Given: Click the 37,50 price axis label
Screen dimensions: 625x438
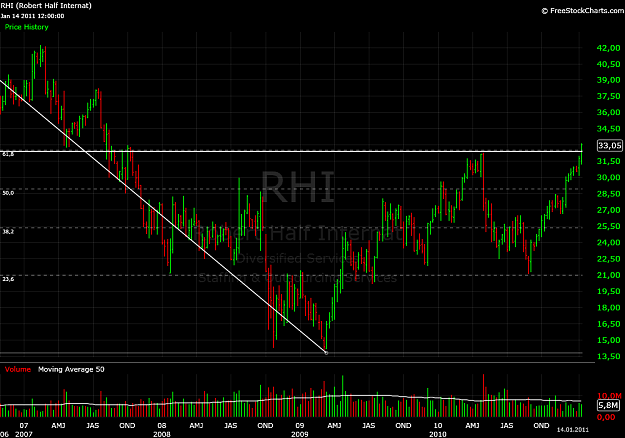Looking at the screenshot, I should [x=608, y=96].
